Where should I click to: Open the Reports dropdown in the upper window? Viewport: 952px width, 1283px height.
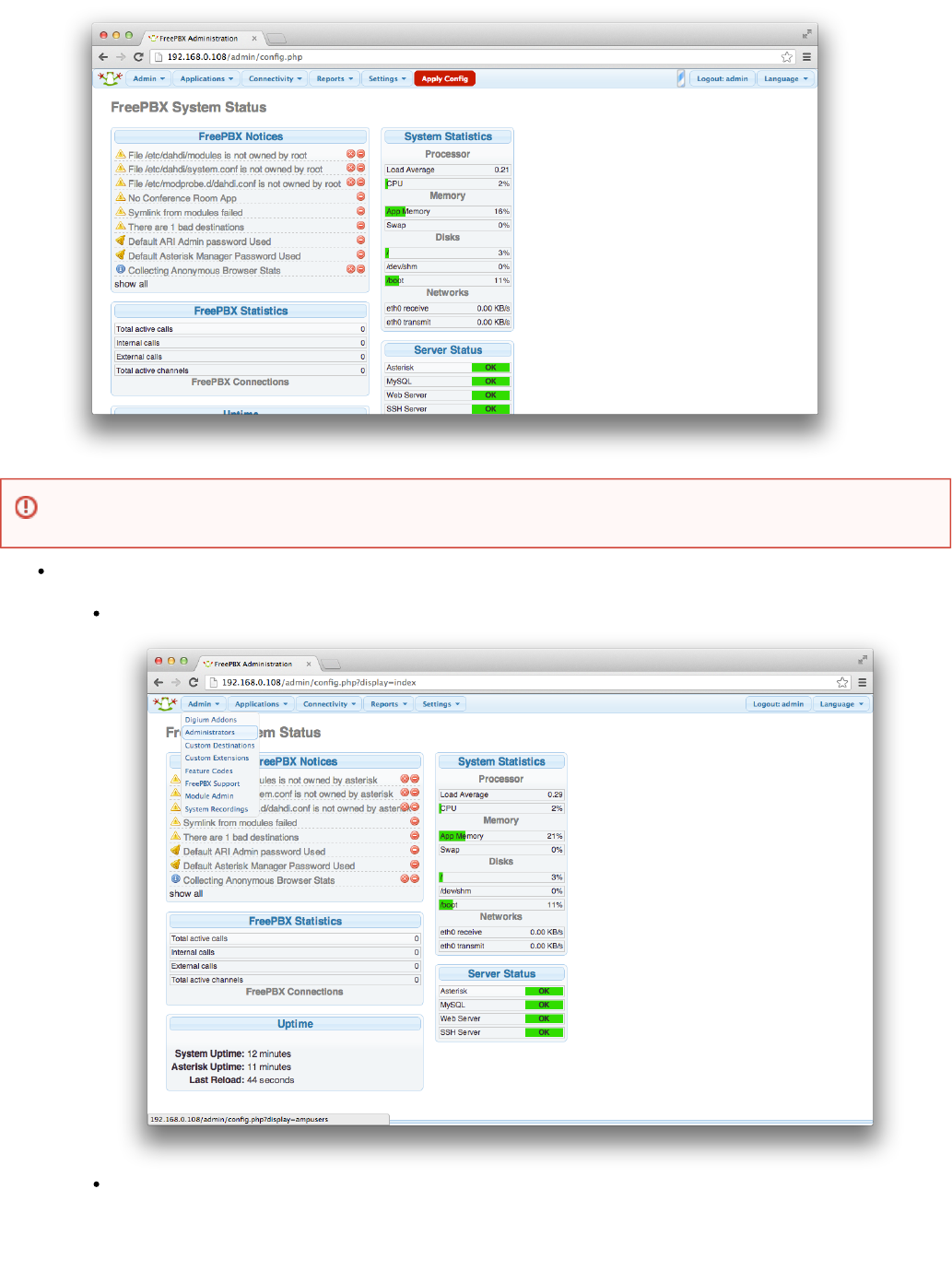[x=335, y=79]
